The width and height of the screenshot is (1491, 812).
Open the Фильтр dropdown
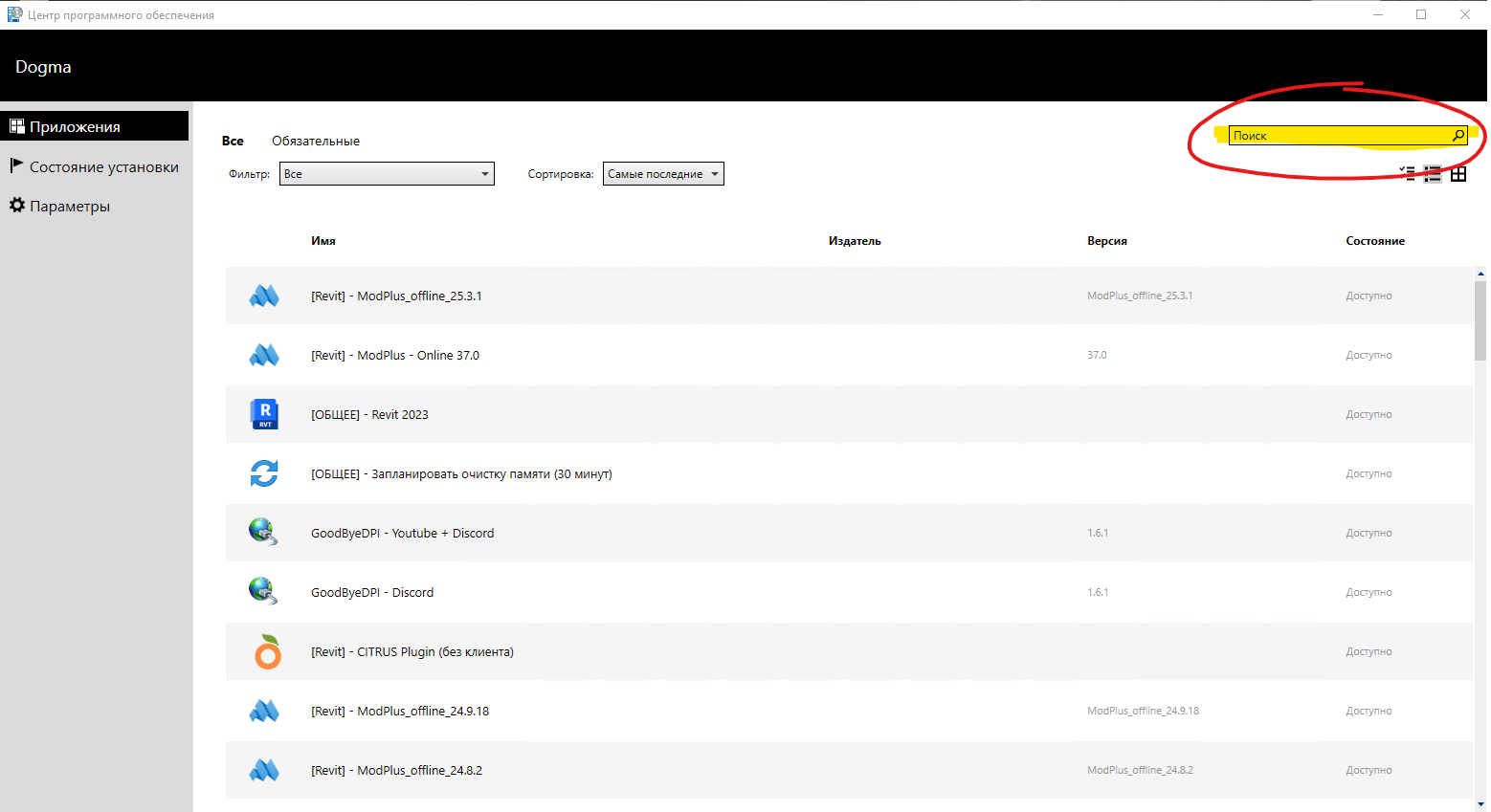pos(387,174)
